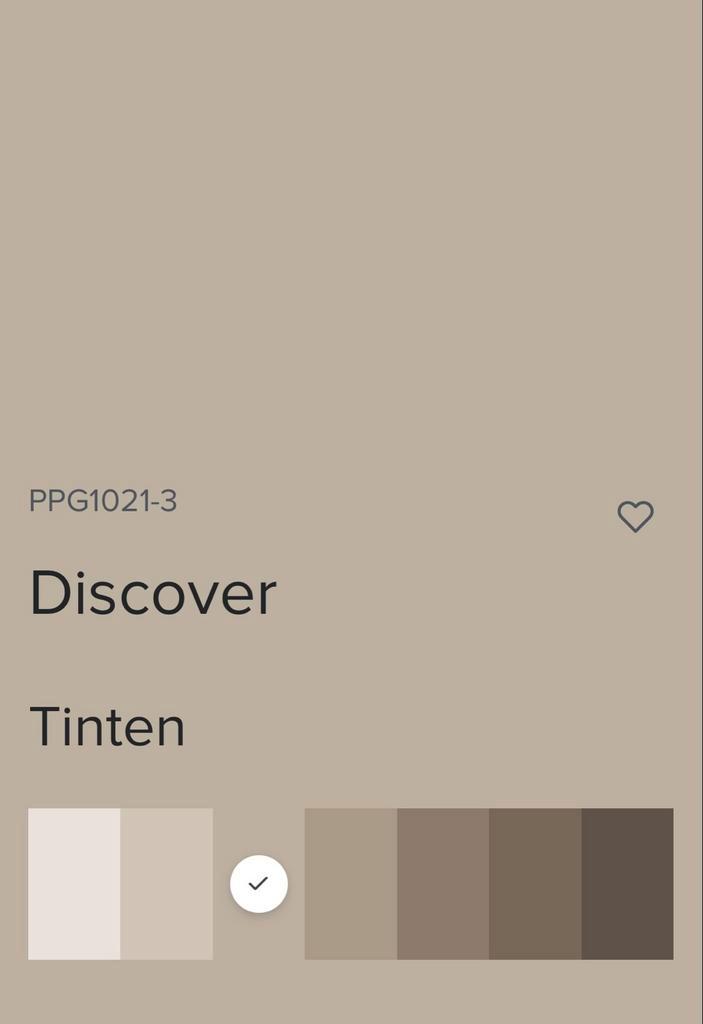
Task: Click the checkmark circle for the selected tint
Action: (x=259, y=884)
